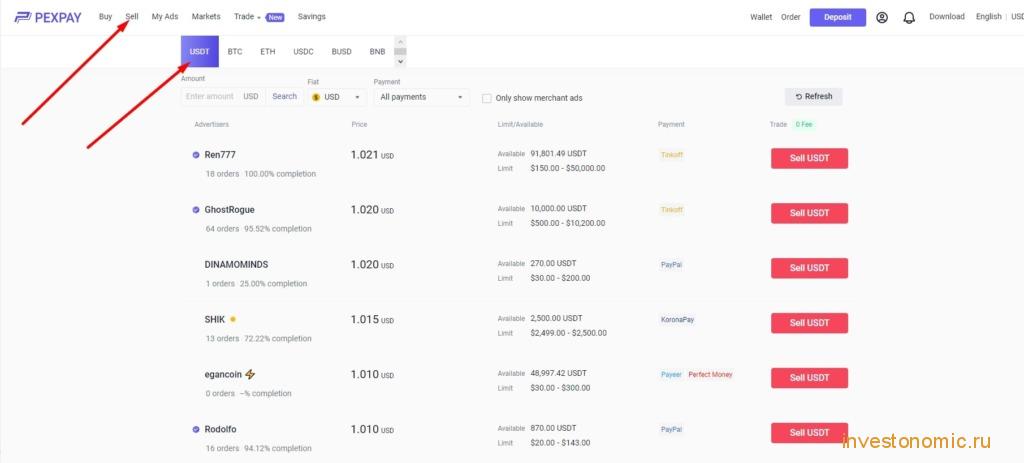
Task: Click the PayPal tag for DINAMOMINDS
Action: point(671,265)
